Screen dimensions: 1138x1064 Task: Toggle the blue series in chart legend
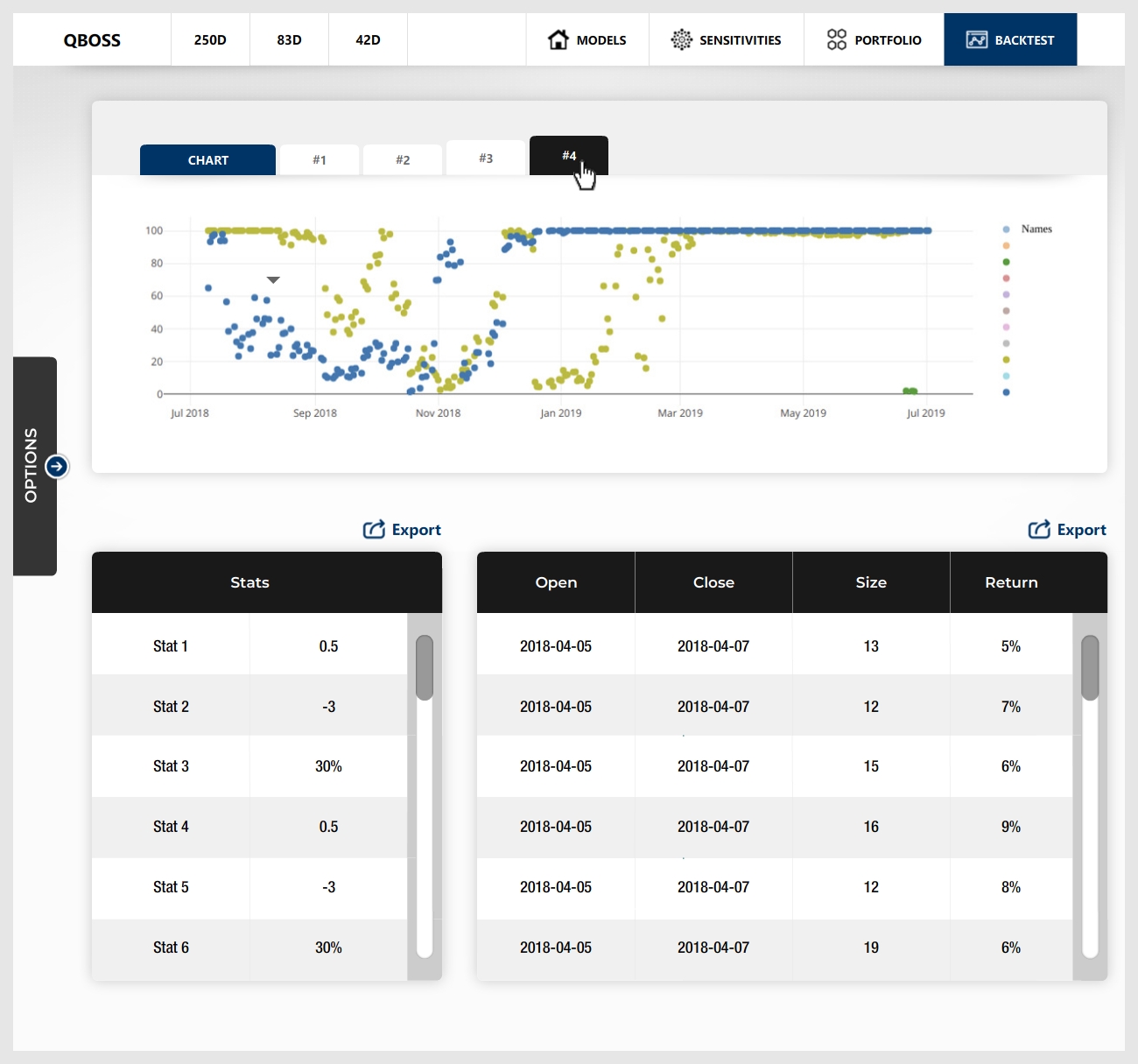click(1006, 392)
